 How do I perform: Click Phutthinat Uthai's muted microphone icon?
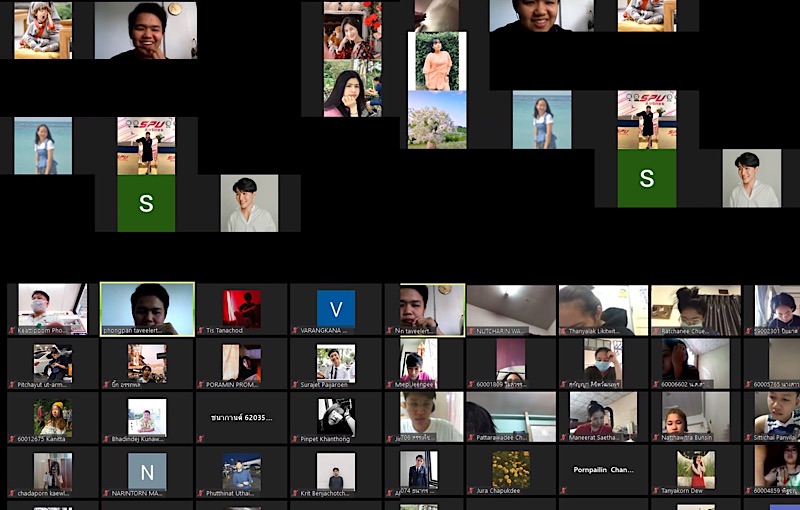coord(201,493)
